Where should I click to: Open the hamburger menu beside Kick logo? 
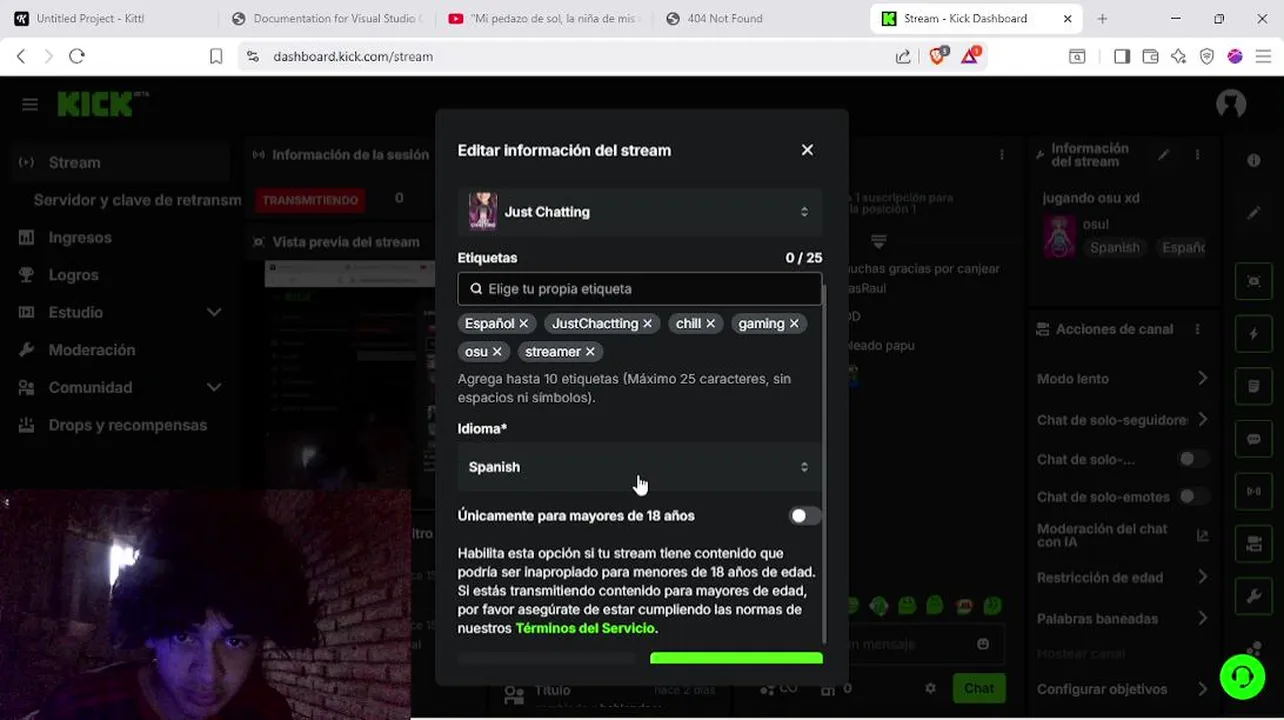click(x=30, y=105)
